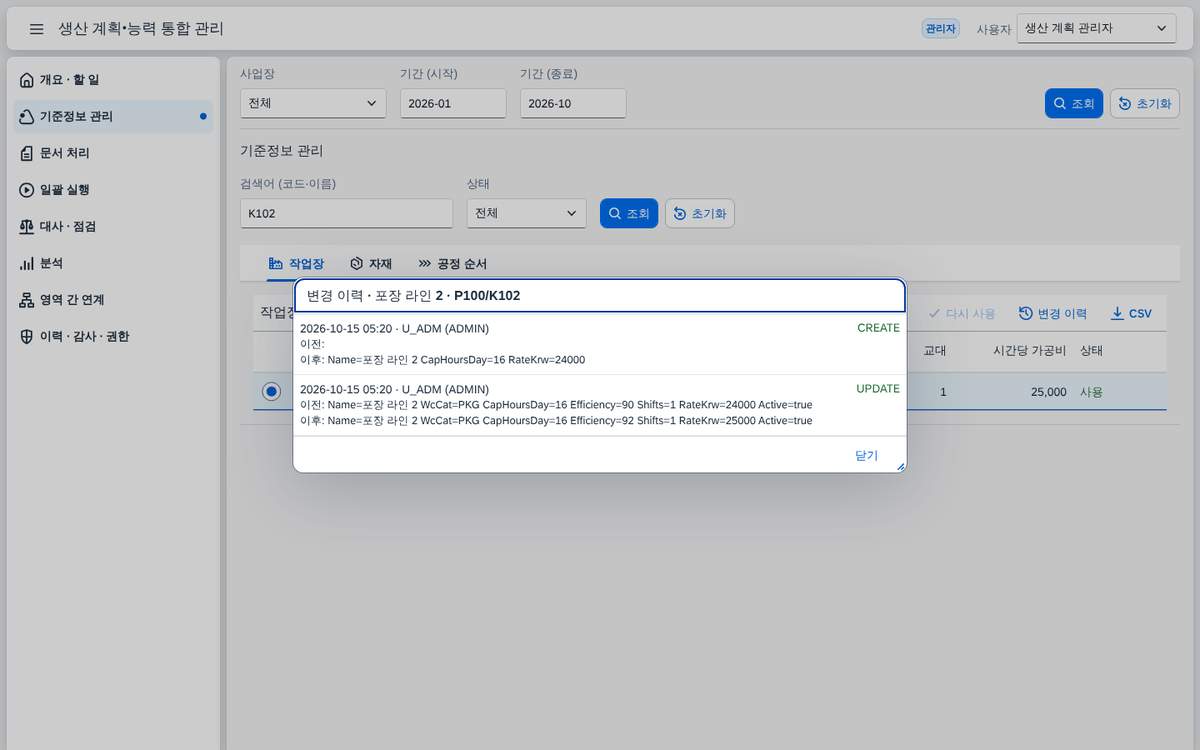Switch to the 공정 순서 tab
Image resolution: width=1200 pixels, height=750 pixels.
click(x=452, y=264)
